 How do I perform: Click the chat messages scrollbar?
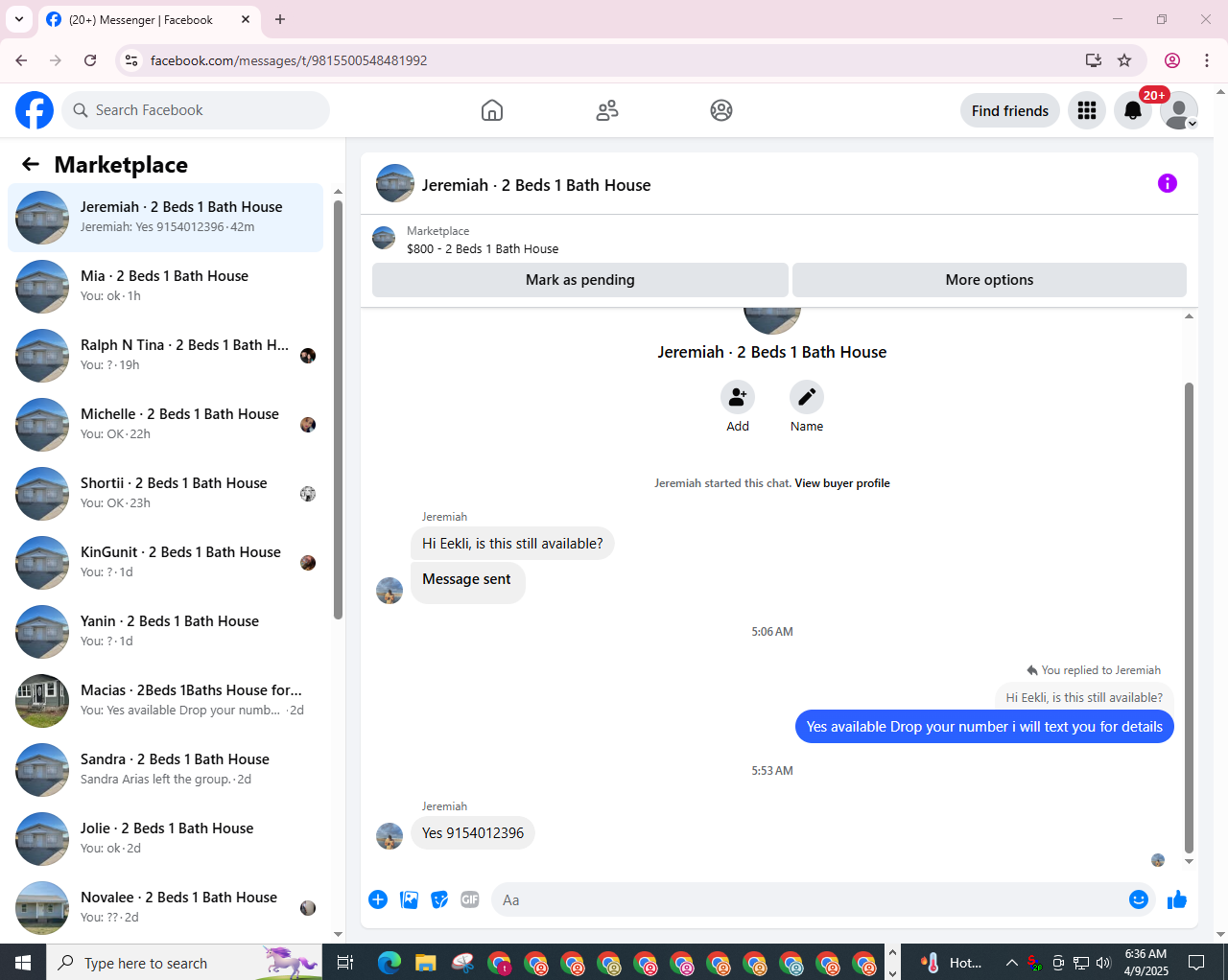click(x=1189, y=618)
